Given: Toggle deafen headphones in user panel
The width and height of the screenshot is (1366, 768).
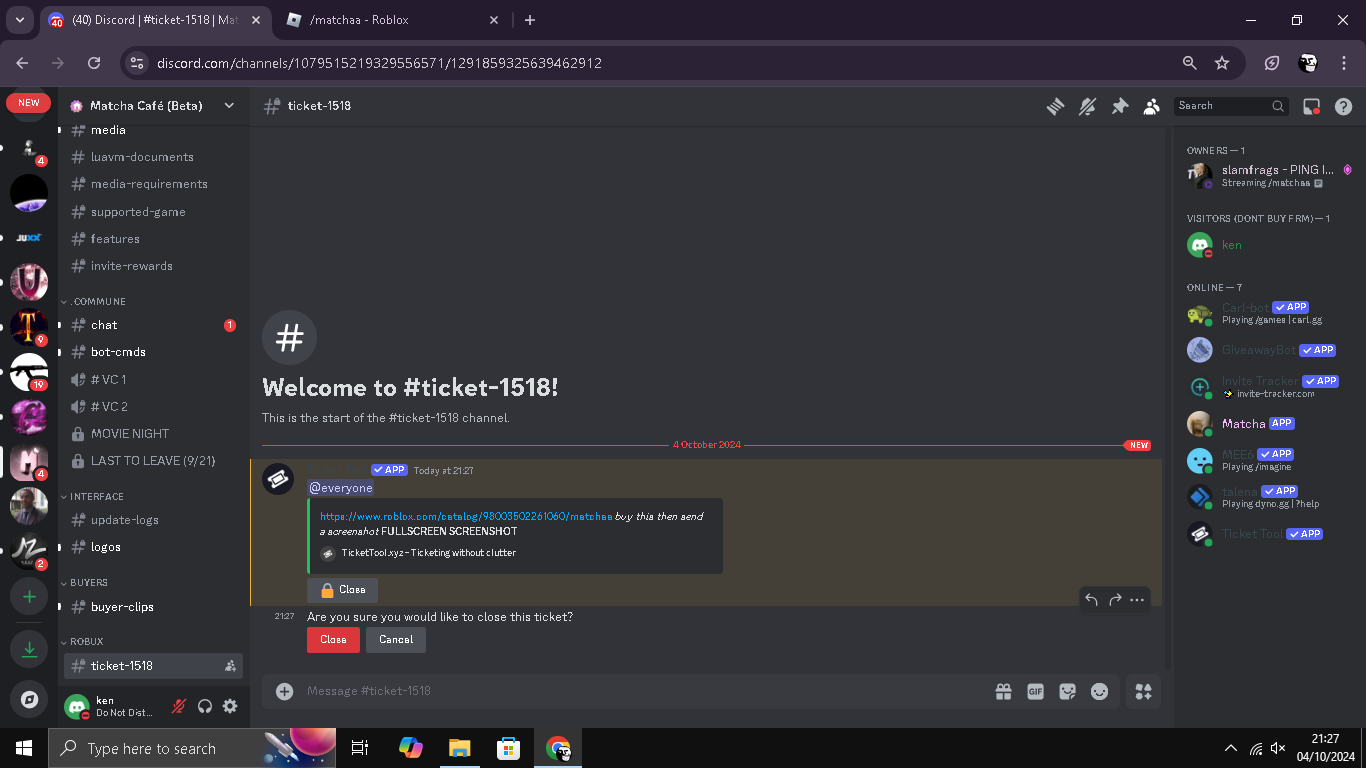Looking at the screenshot, I should tap(205, 707).
